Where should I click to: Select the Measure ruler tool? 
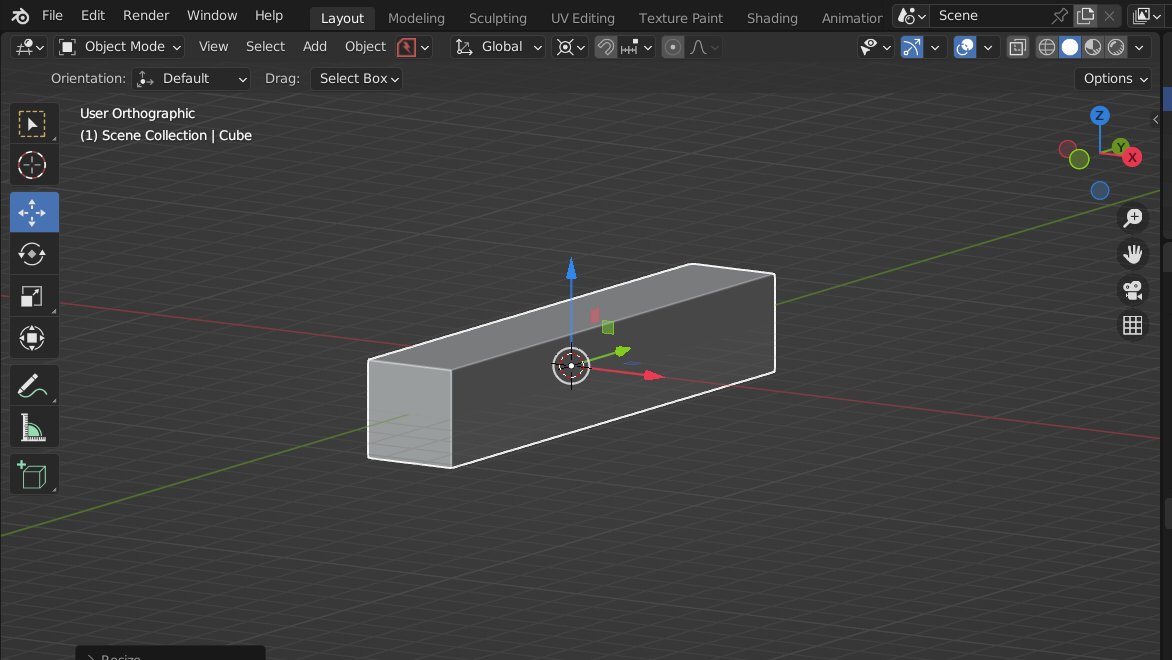[x=32, y=428]
